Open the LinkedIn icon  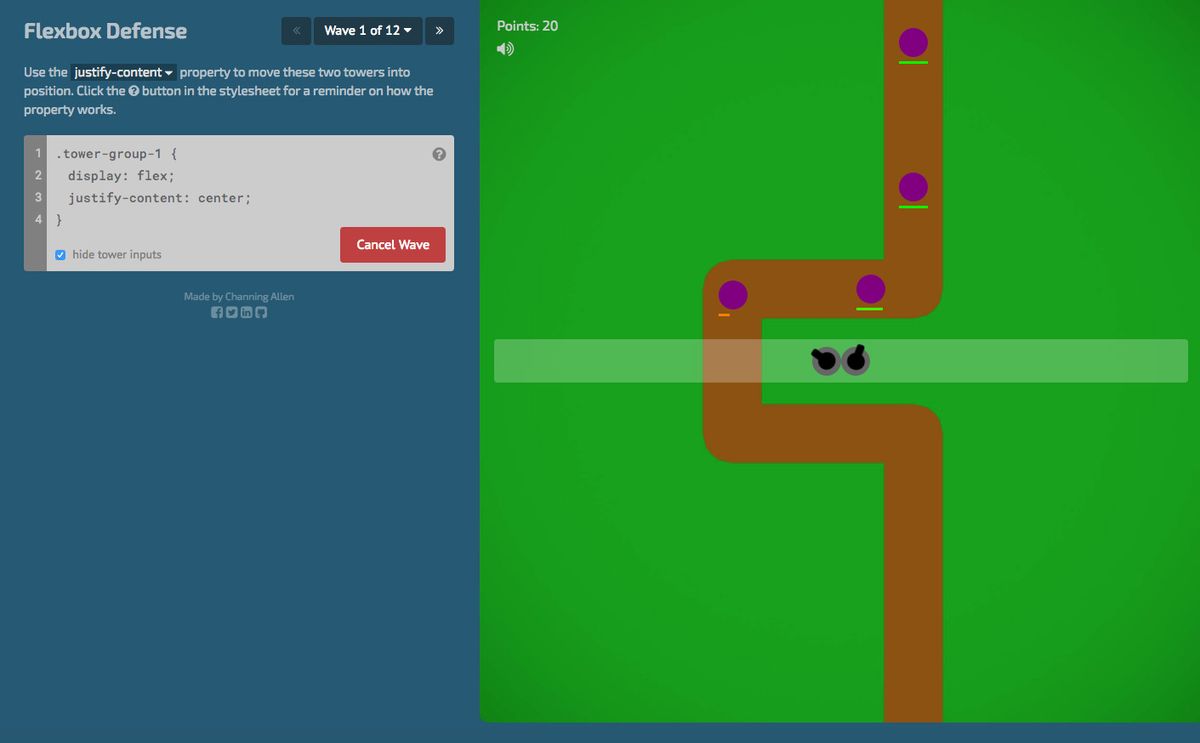tap(246, 312)
